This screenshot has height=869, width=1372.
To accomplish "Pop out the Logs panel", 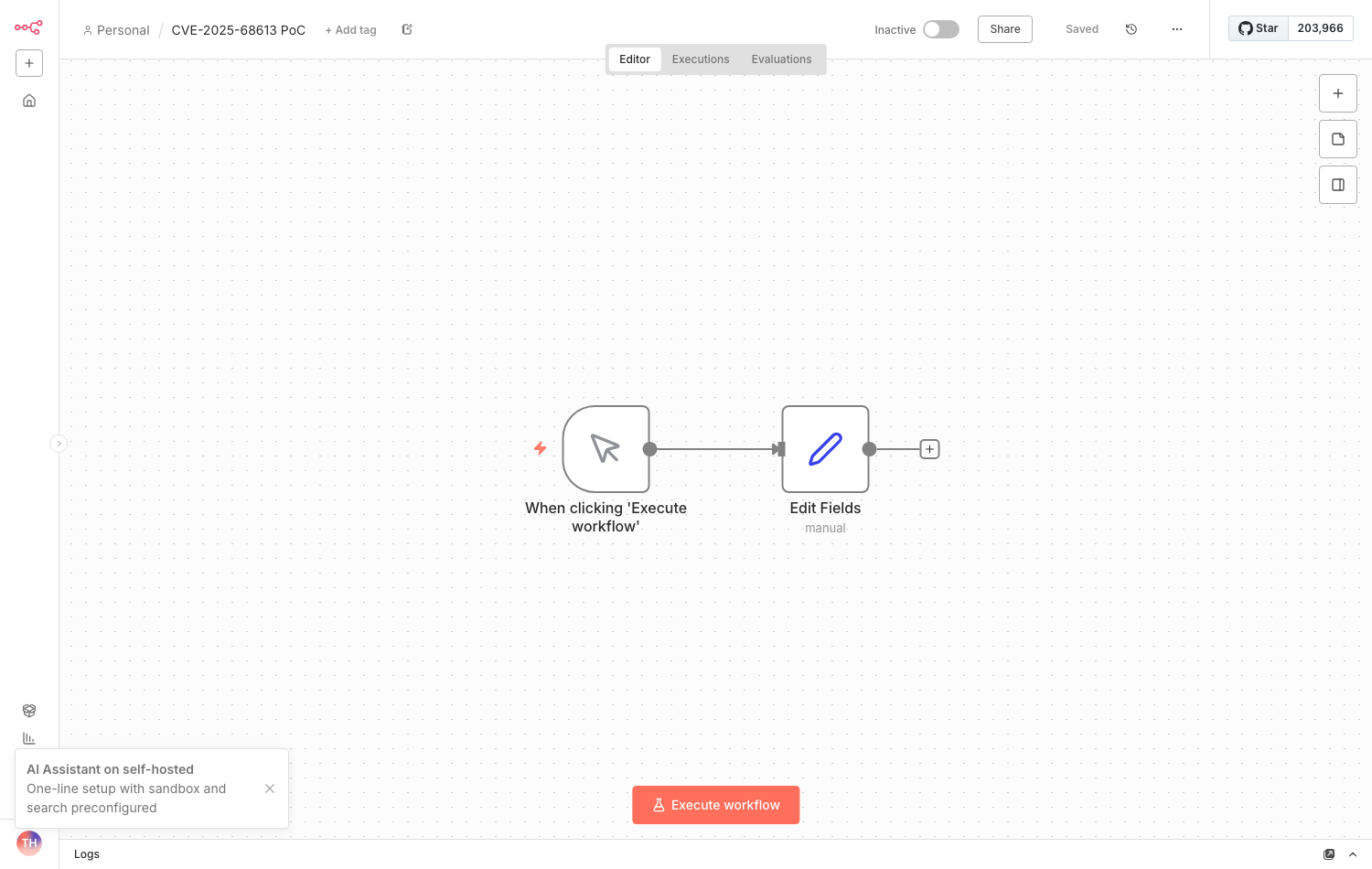I will (1329, 854).
